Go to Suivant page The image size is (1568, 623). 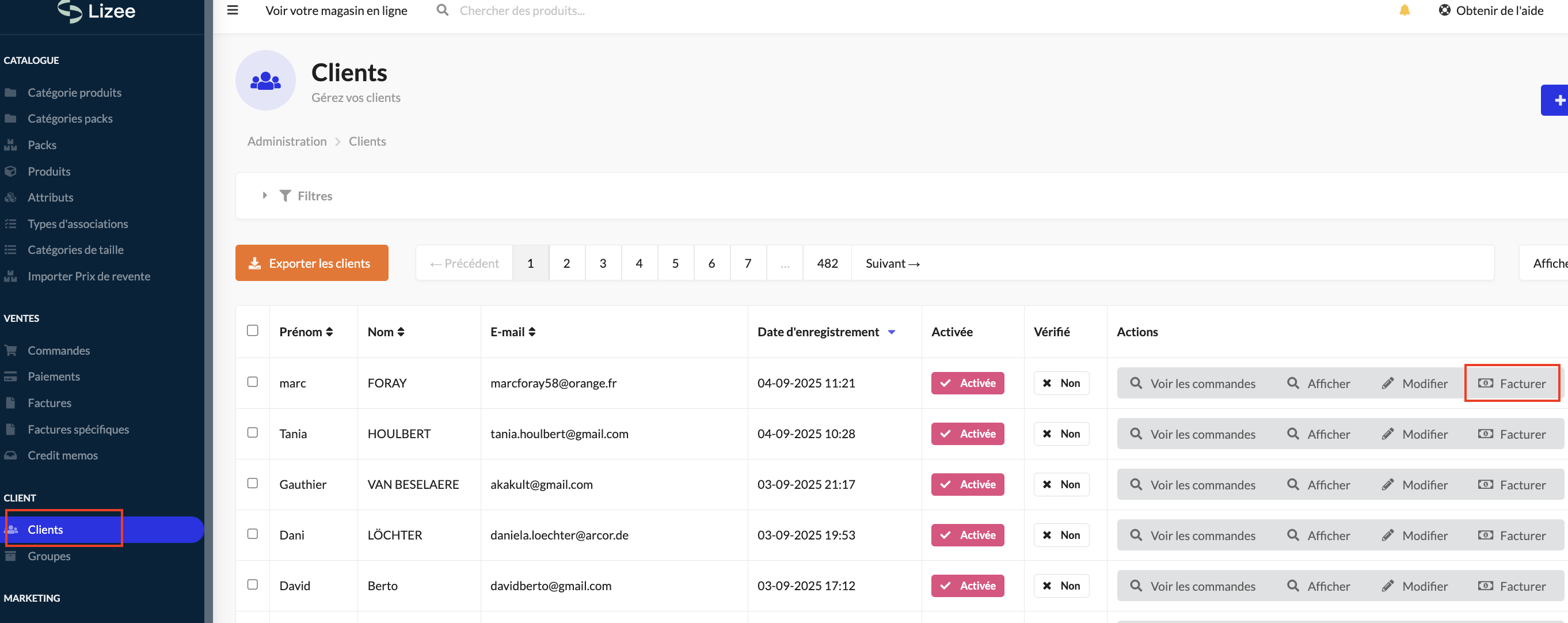pyautogui.click(x=892, y=263)
